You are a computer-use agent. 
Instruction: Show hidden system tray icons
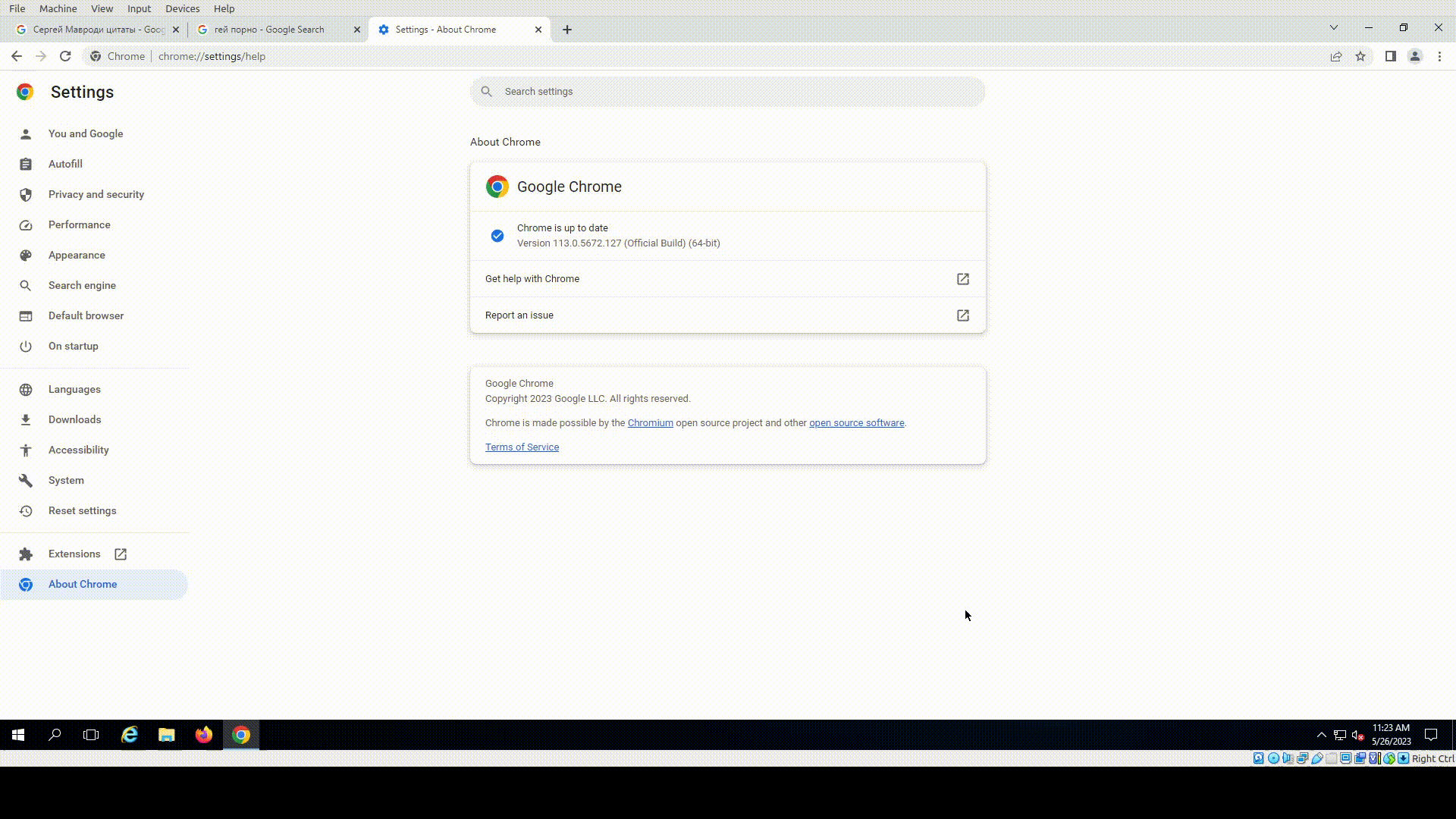1321,735
